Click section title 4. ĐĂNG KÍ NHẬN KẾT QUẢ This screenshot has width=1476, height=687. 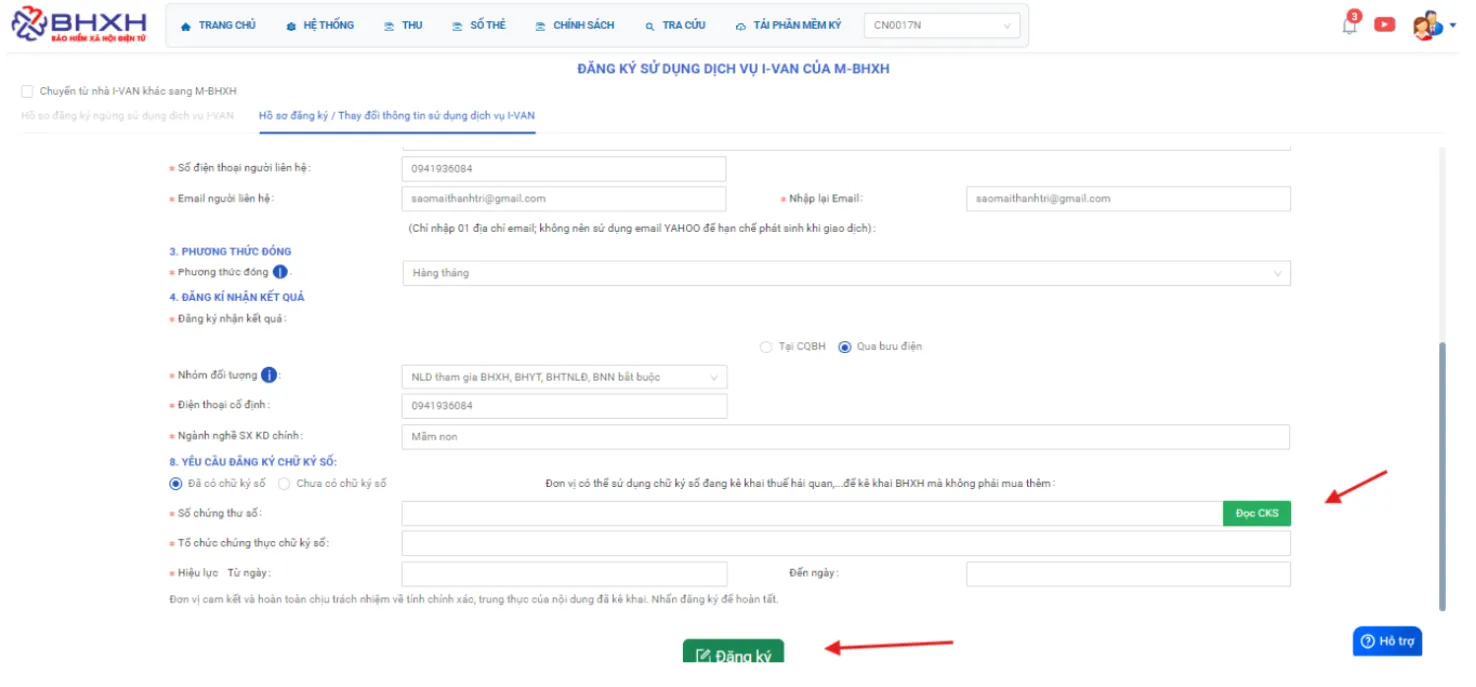coord(237,297)
